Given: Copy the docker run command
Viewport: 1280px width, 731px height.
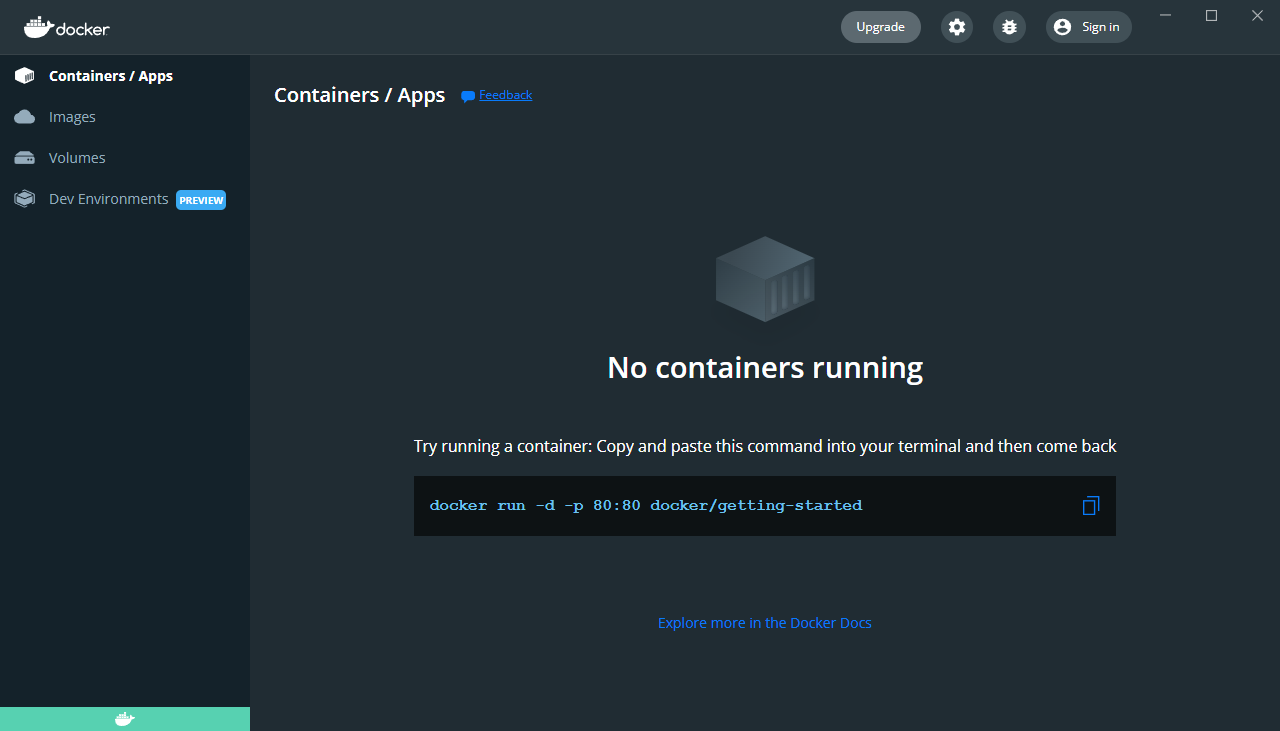Looking at the screenshot, I should [1090, 506].
